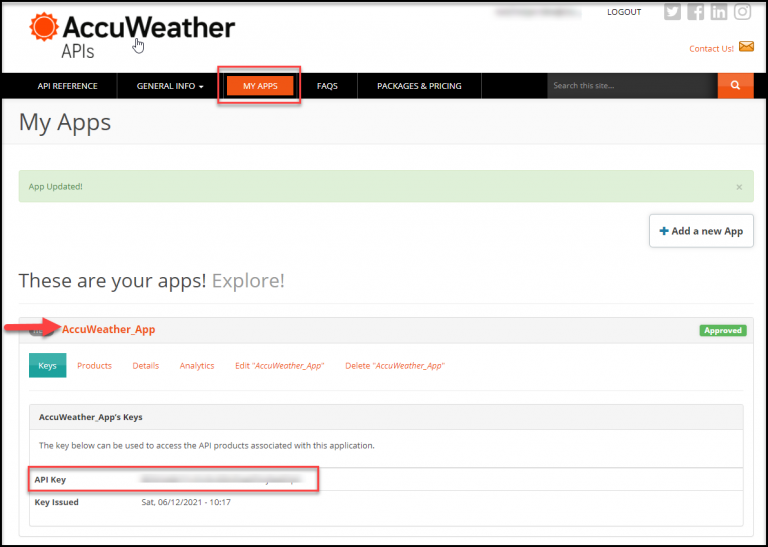768x547 pixels.
Task: Click Delete "AccuWeather_App" link
Action: point(395,365)
